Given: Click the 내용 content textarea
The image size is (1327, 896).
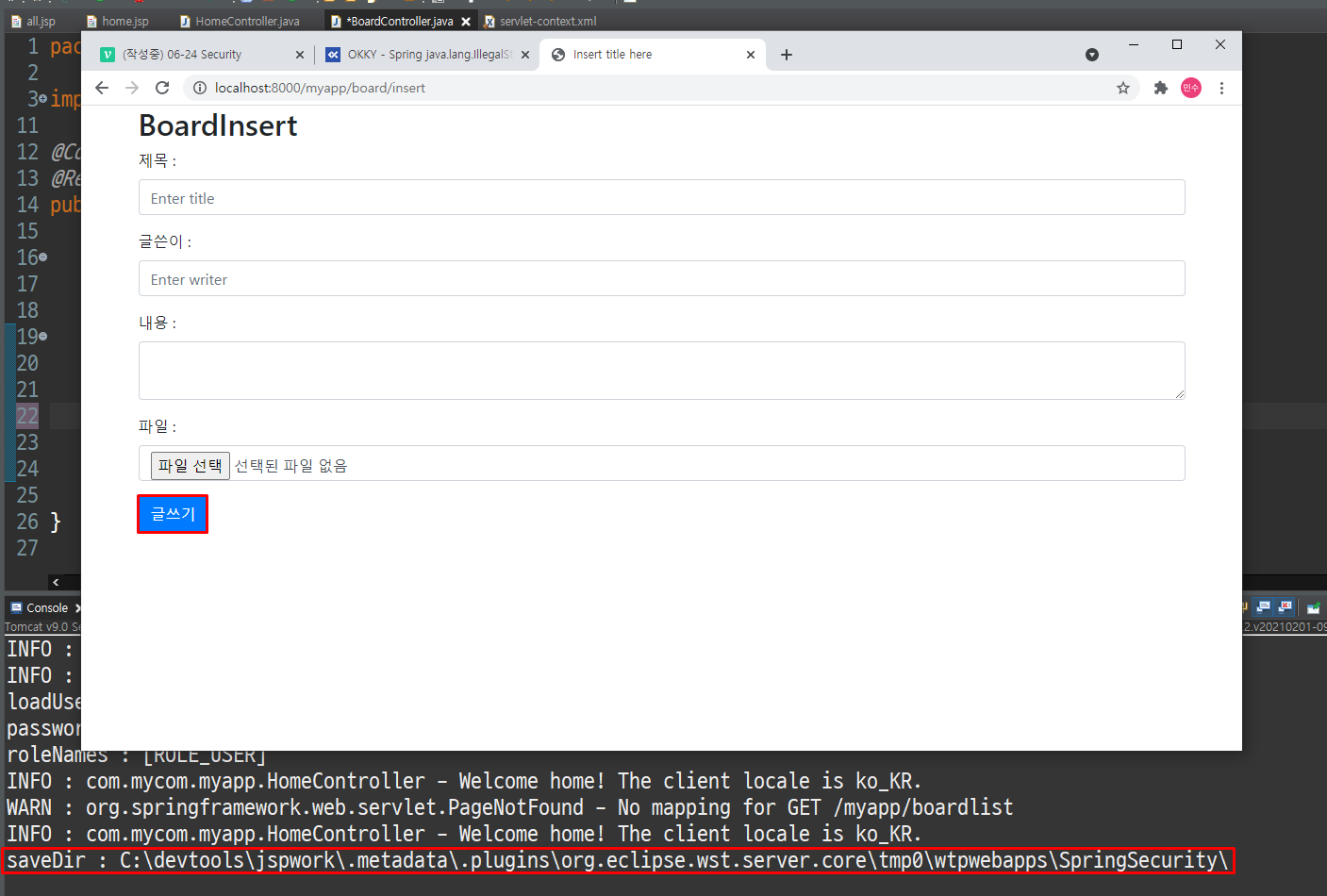Looking at the screenshot, I should click(661, 371).
